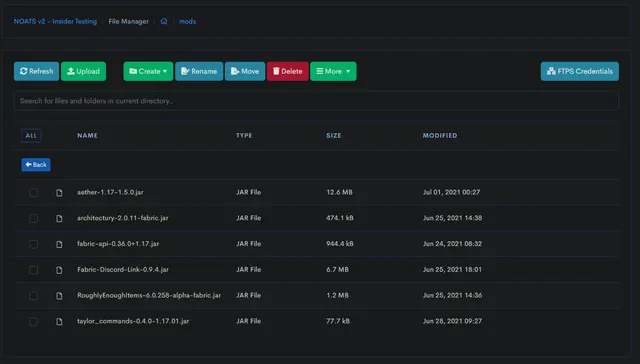The width and height of the screenshot is (640, 364).
Task: Click the Jun 28, 2021 09:27 date
Action: coord(452,321)
